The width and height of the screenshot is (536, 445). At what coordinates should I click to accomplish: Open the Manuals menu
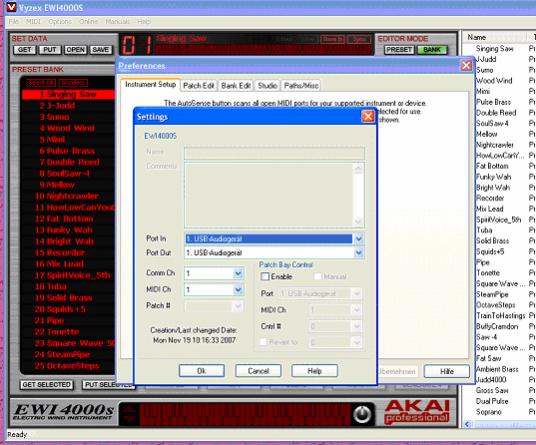click(117, 22)
